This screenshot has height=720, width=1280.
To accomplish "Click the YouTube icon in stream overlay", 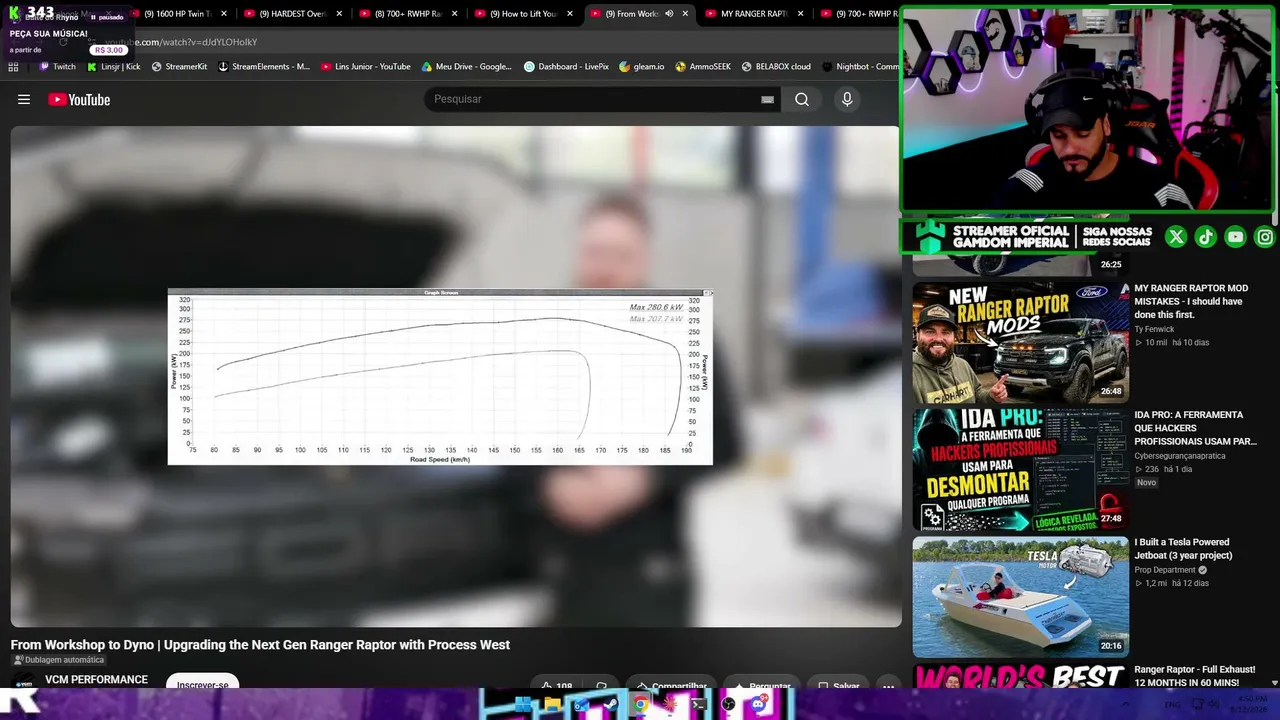I will (1236, 237).
